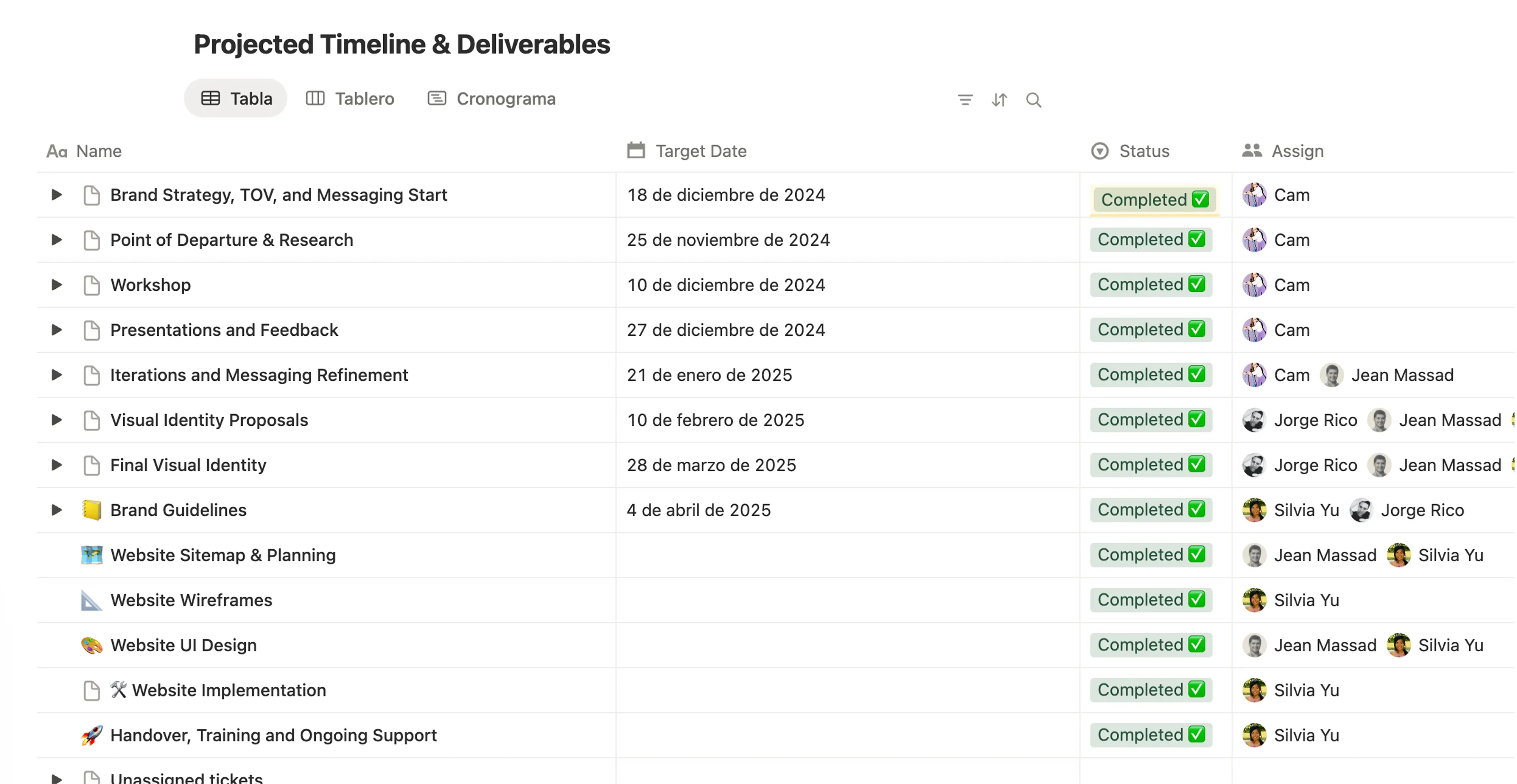The width and height of the screenshot is (1517, 784).
Task: Click the Website Wireframes ruler icon
Action: tap(91, 600)
